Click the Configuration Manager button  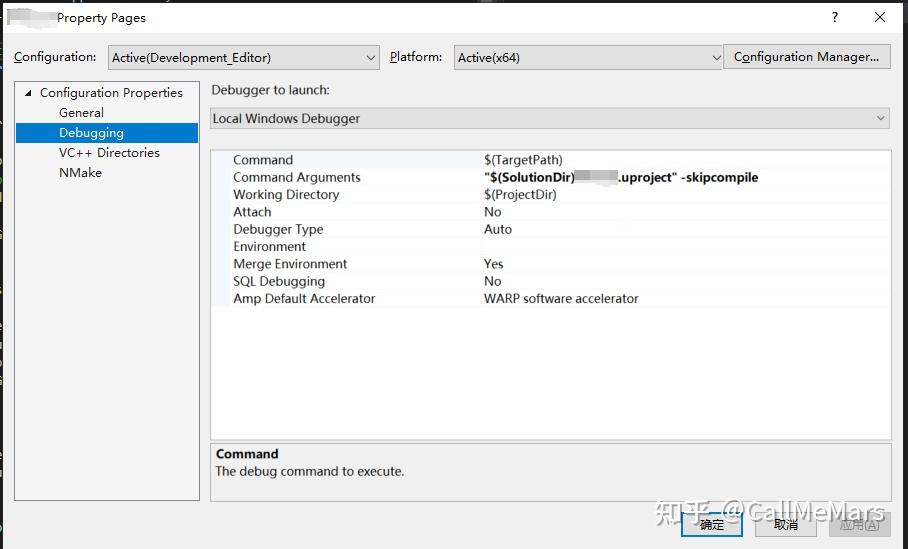(x=807, y=57)
